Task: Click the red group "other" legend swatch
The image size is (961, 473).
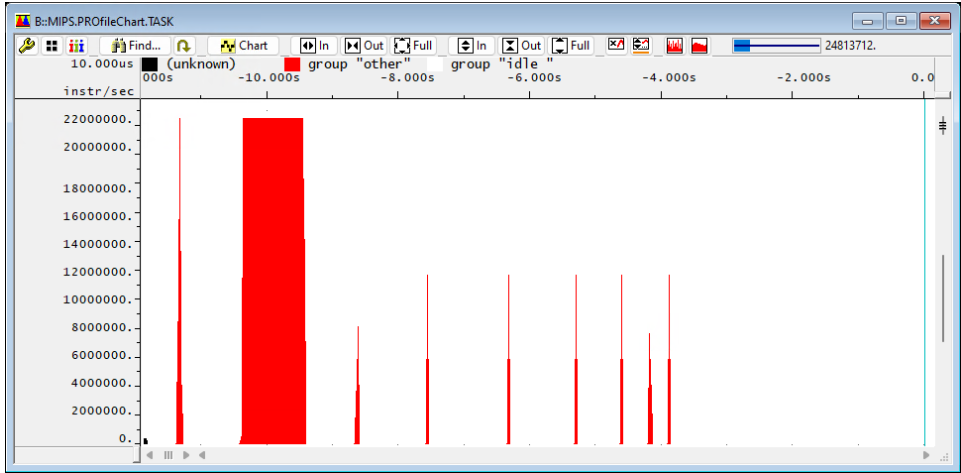Action: coord(292,64)
